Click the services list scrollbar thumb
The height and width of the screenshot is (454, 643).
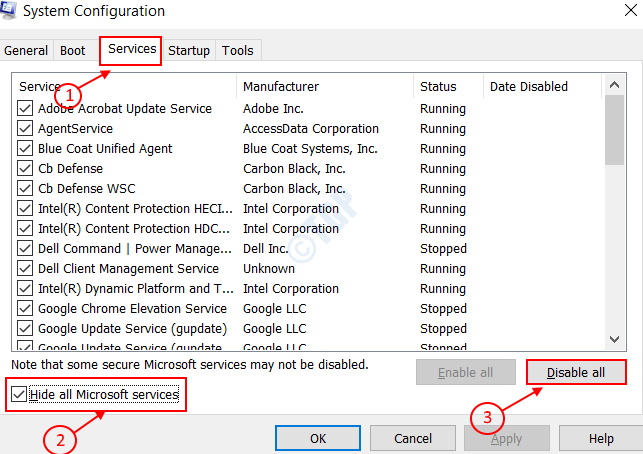(614, 130)
